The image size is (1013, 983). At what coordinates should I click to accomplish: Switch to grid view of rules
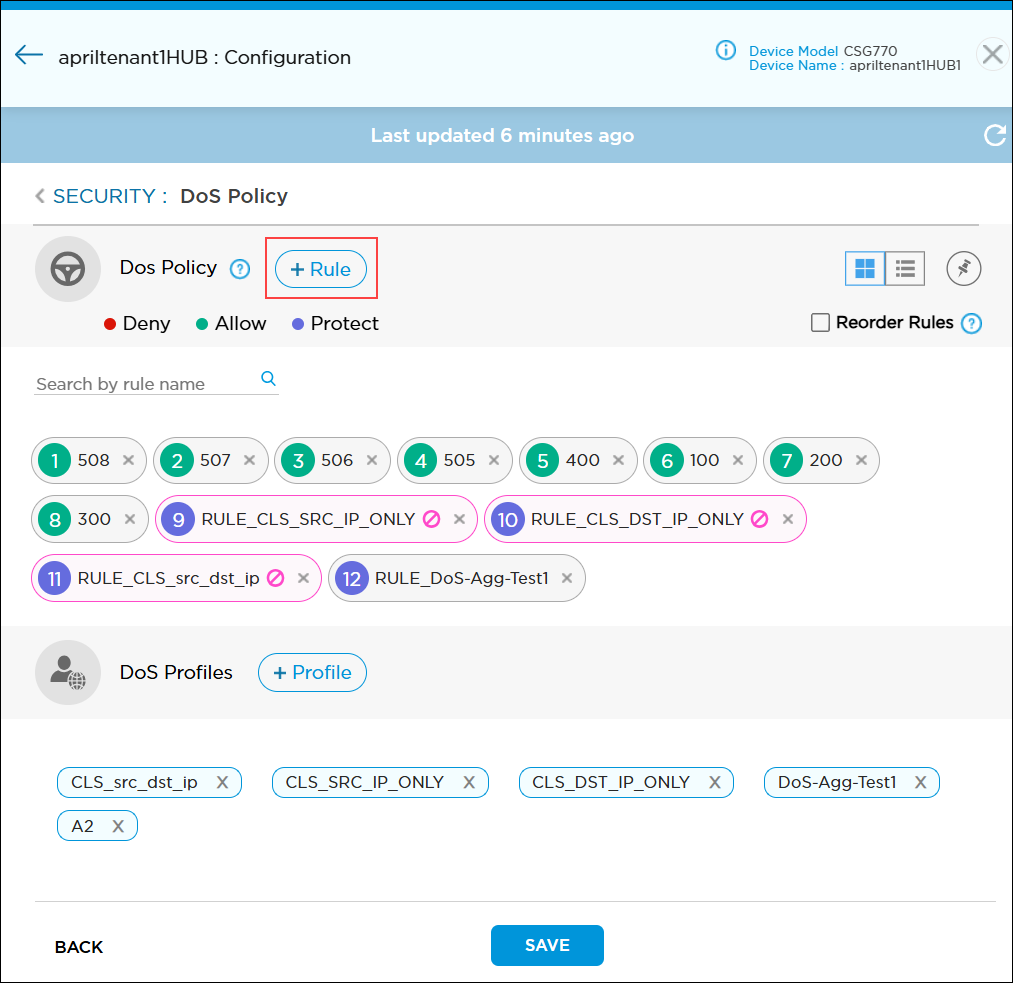[865, 269]
